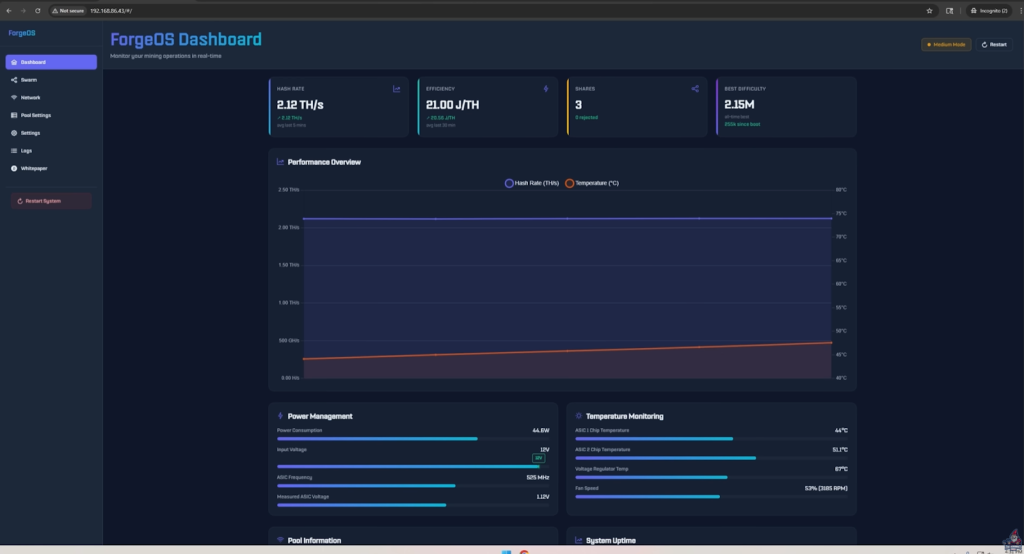The width and height of the screenshot is (1024, 554).
Task: Open the Logs page from sidebar
Action: tap(27, 150)
